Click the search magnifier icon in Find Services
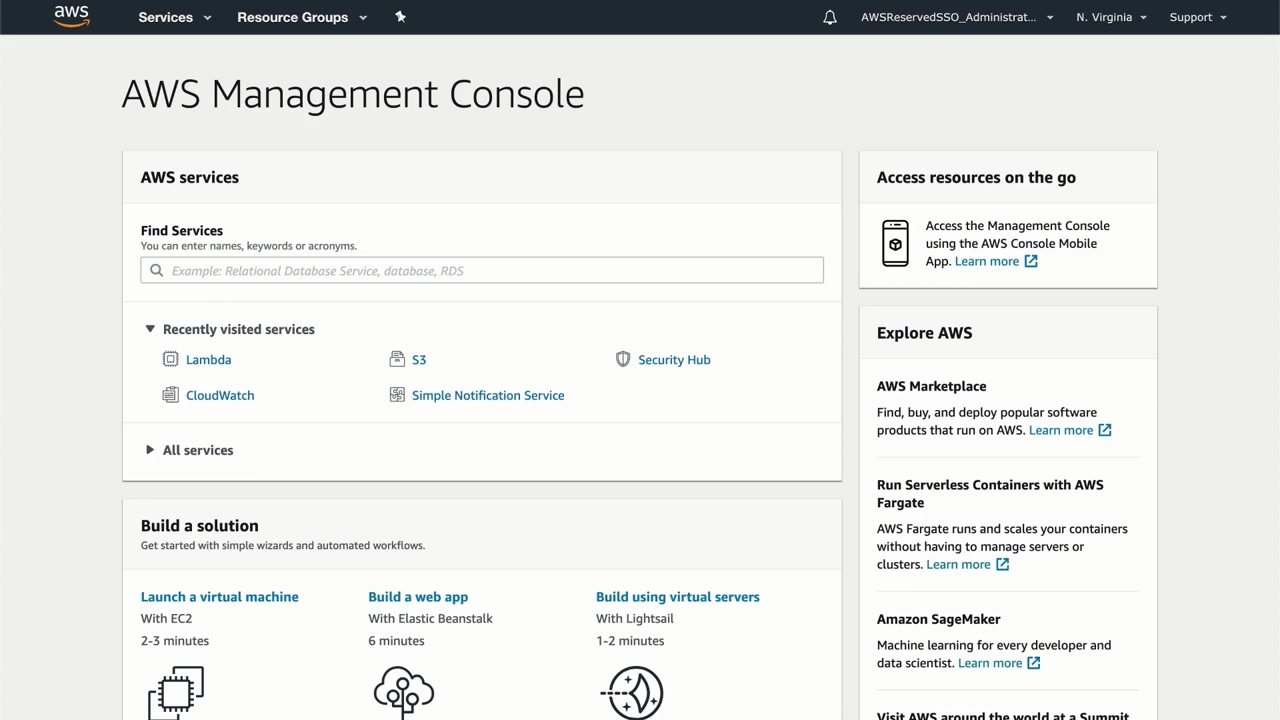 click(157, 270)
